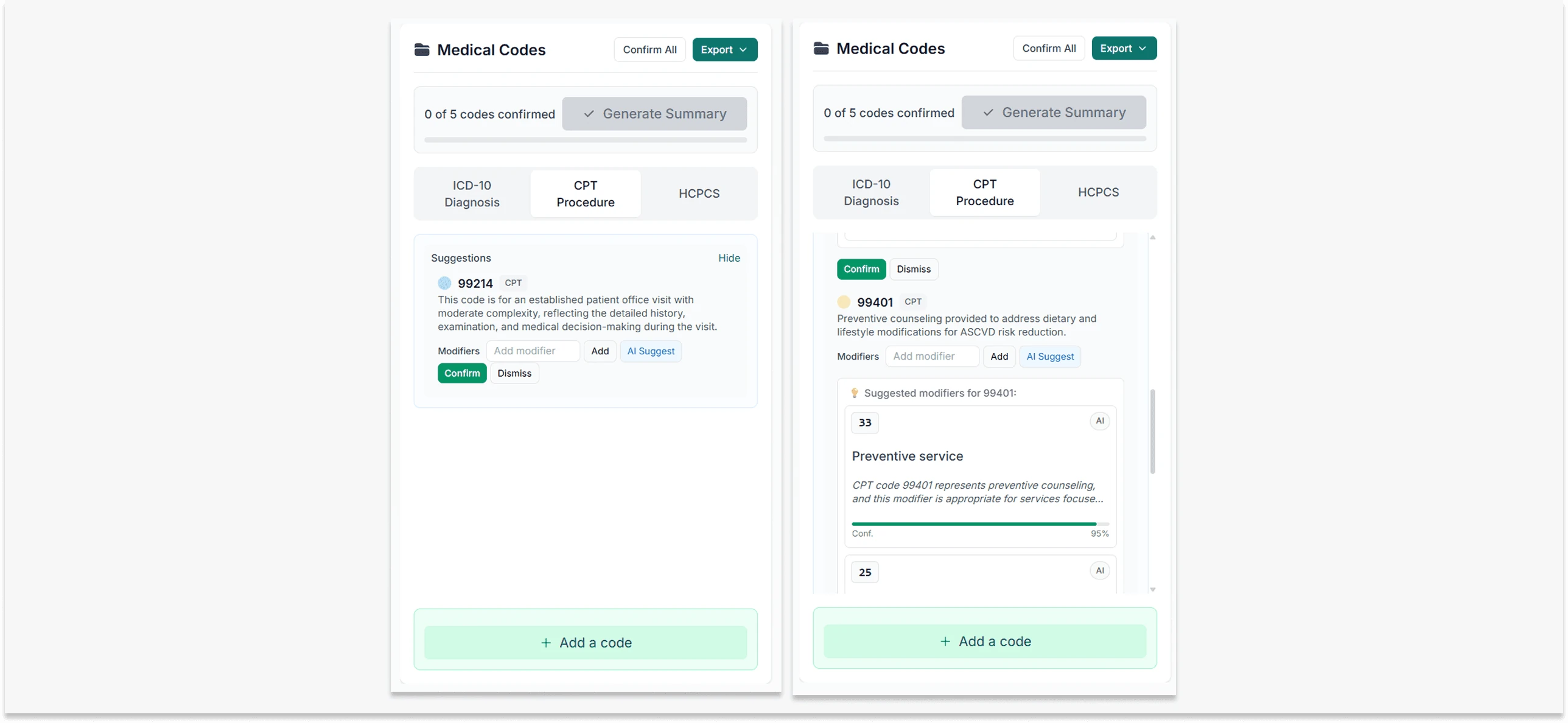Click the plus icon in left Add a code
Viewport: 1568px width, 723px height.
click(546, 643)
